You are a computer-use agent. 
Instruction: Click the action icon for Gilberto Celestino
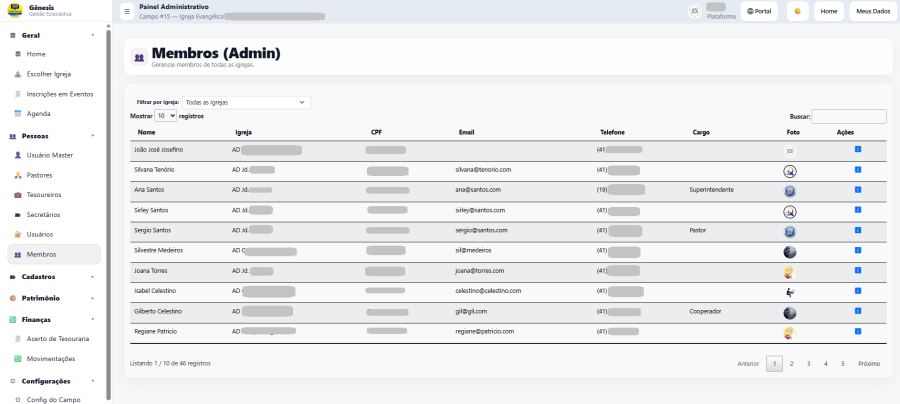858,310
